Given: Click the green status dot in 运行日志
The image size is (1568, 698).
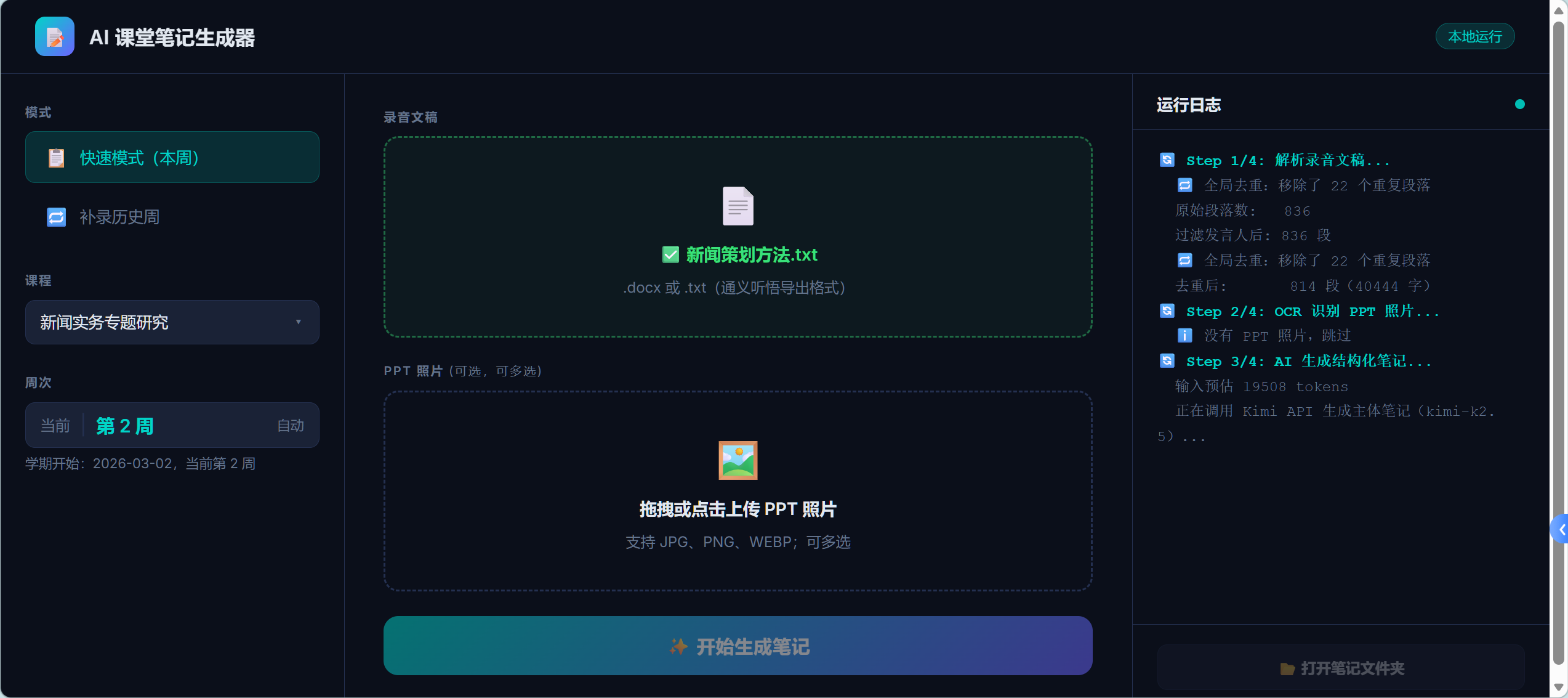Looking at the screenshot, I should pos(1521,103).
